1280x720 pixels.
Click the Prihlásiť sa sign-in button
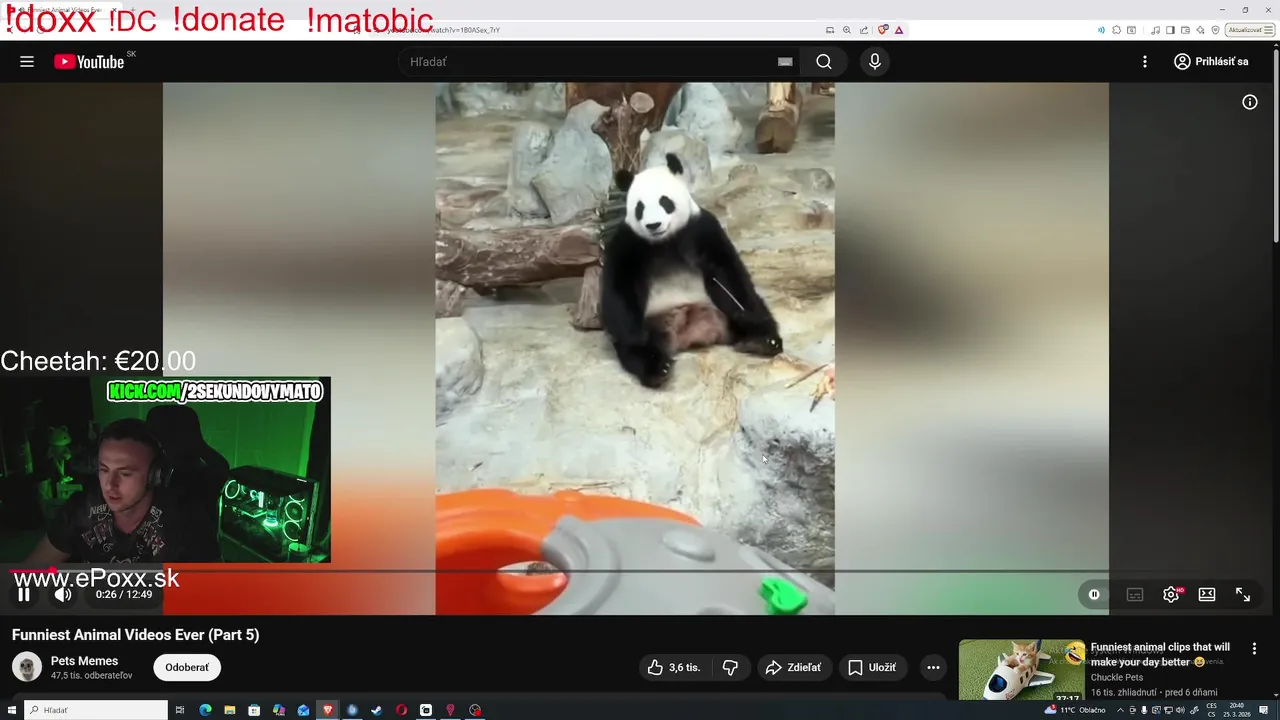[1211, 62]
